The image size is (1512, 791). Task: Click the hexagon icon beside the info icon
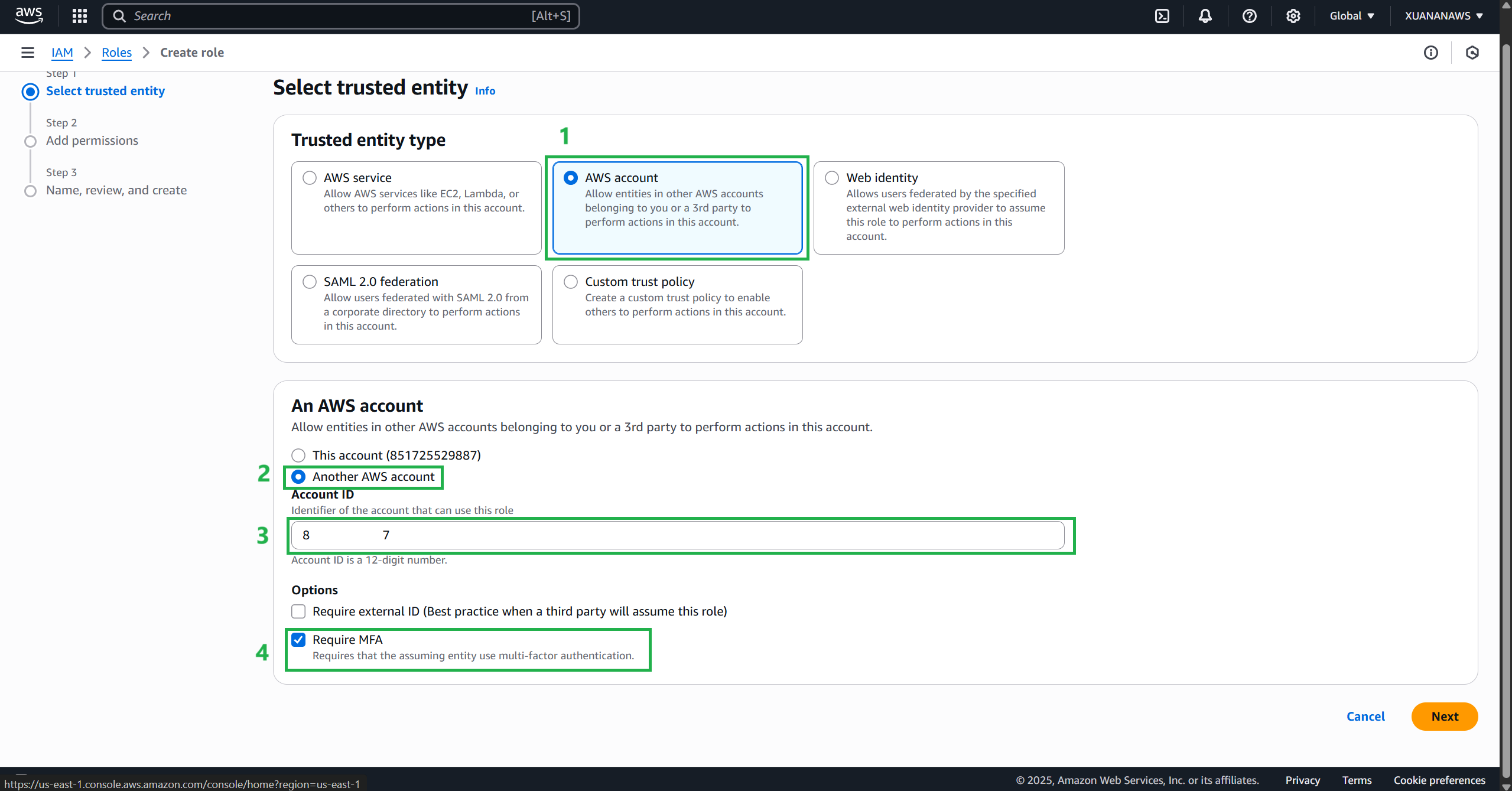click(x=1472, y=53)
